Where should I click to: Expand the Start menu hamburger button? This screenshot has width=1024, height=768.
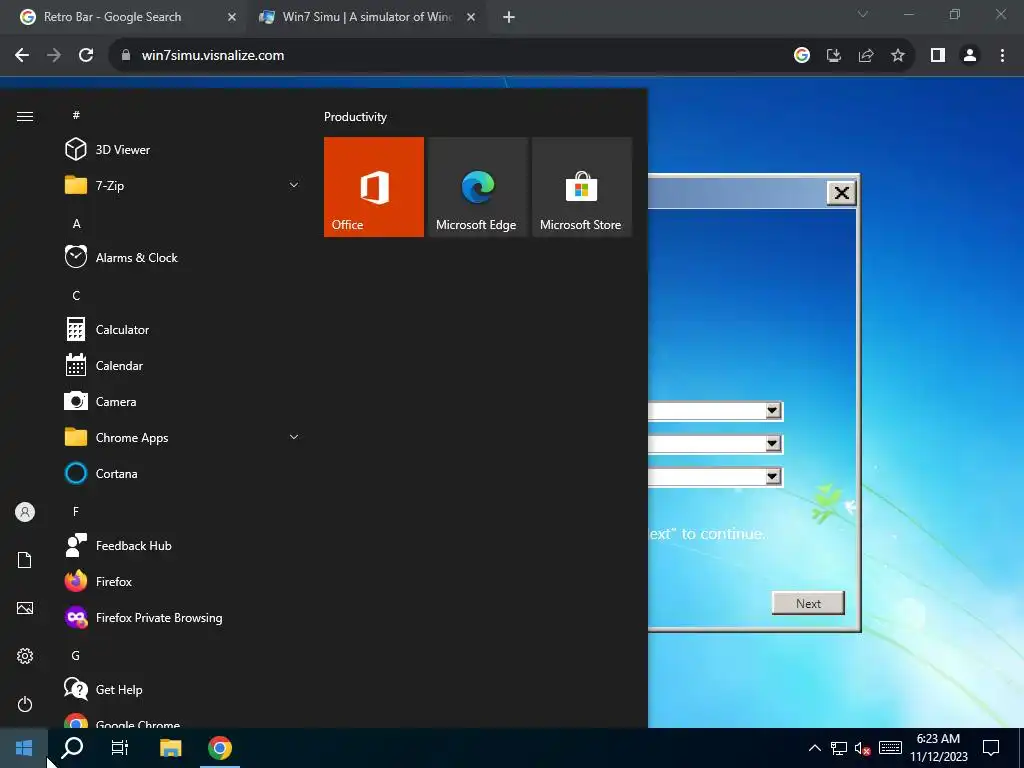(25, 117)
